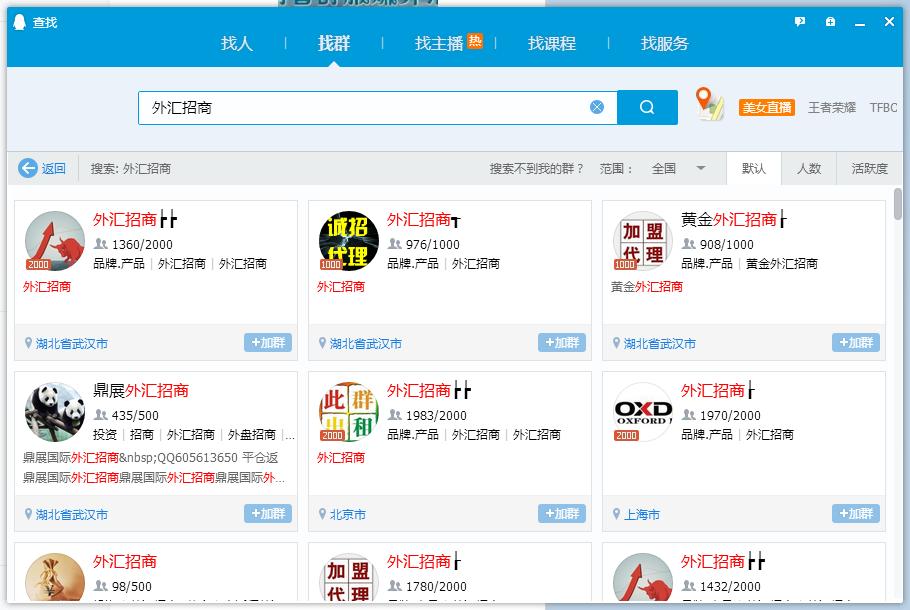Select the 默认 sorting option
Screen dimensions: 910x610
pyautogui.click(x=753, y=168)
